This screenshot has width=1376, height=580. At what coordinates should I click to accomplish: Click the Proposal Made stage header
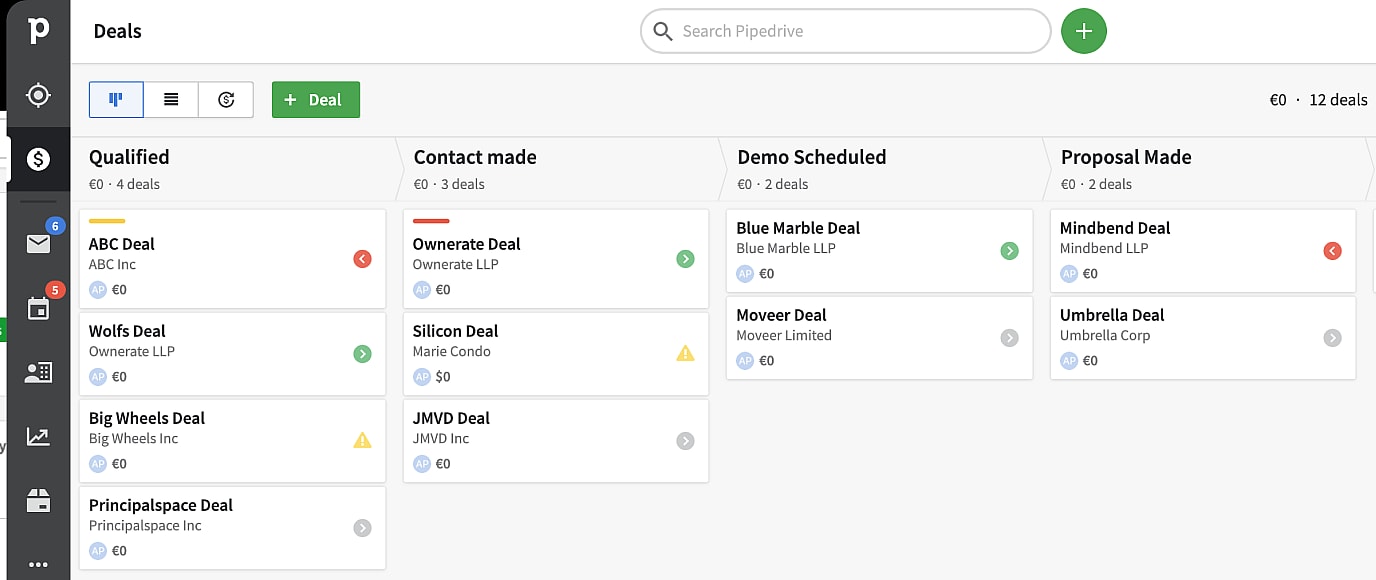(1126, 157)
